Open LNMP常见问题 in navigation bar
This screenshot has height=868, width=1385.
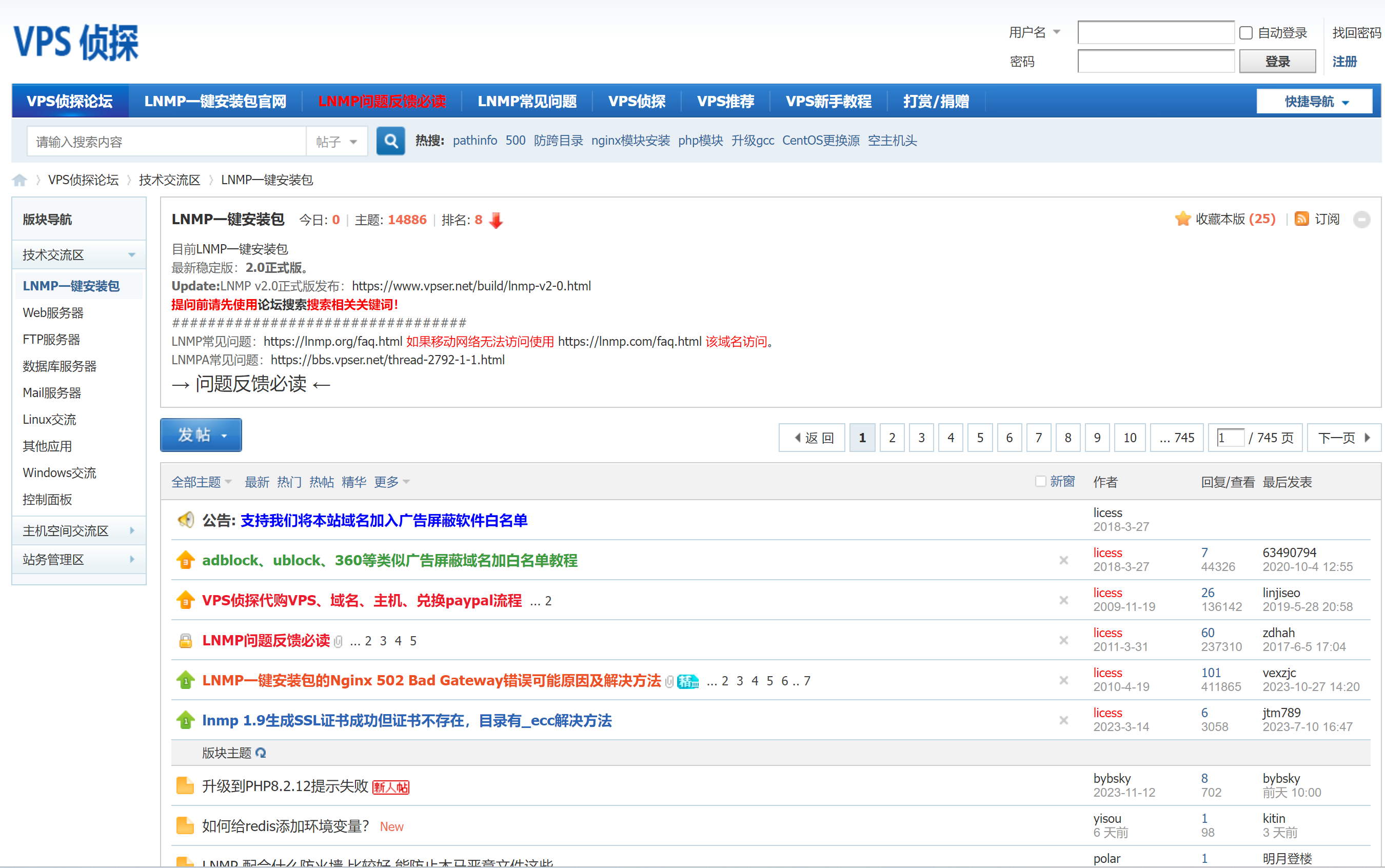tap(527, 102)
